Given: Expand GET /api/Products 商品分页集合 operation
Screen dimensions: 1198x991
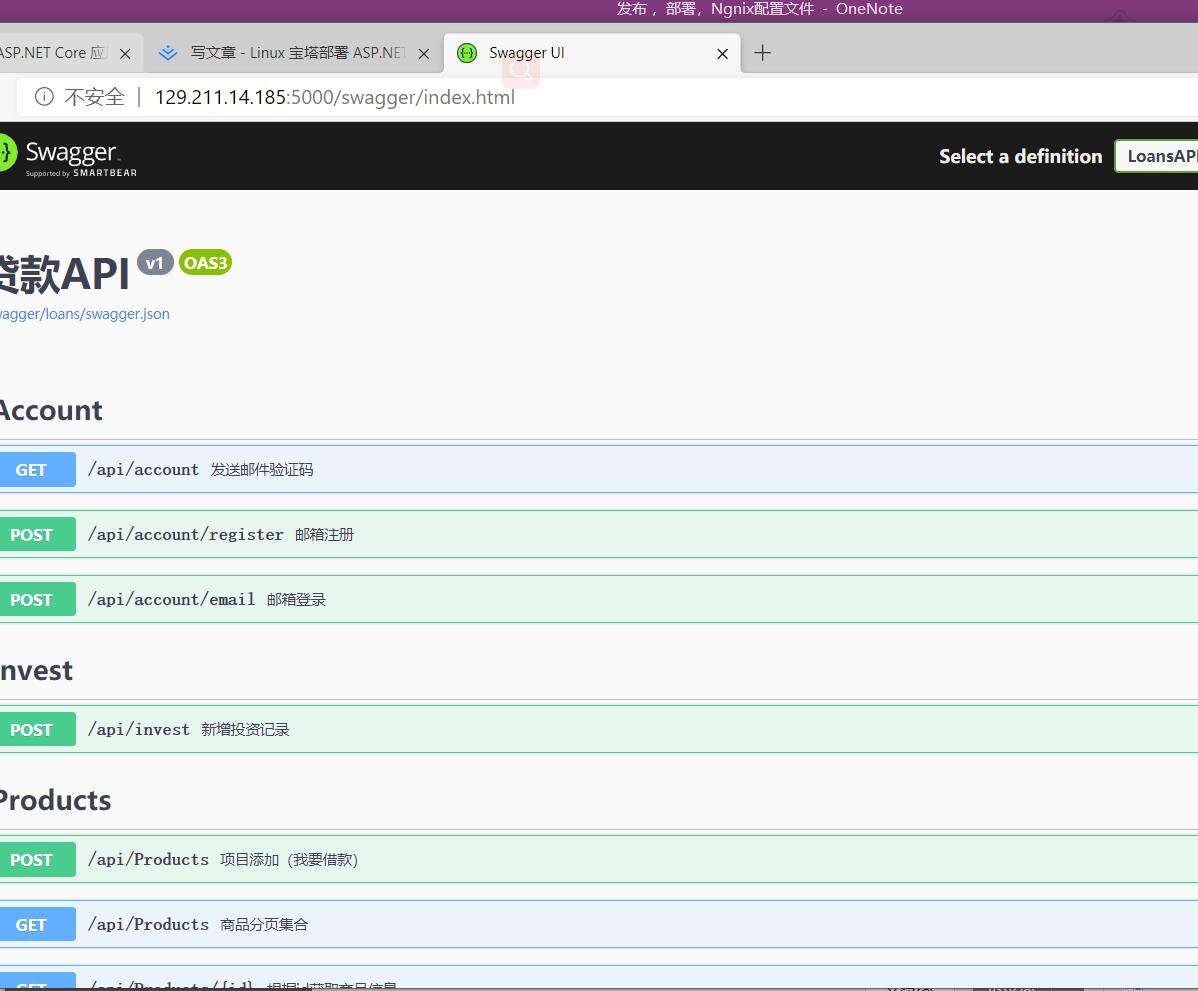Looking at the screenshot, I should 599,924.
